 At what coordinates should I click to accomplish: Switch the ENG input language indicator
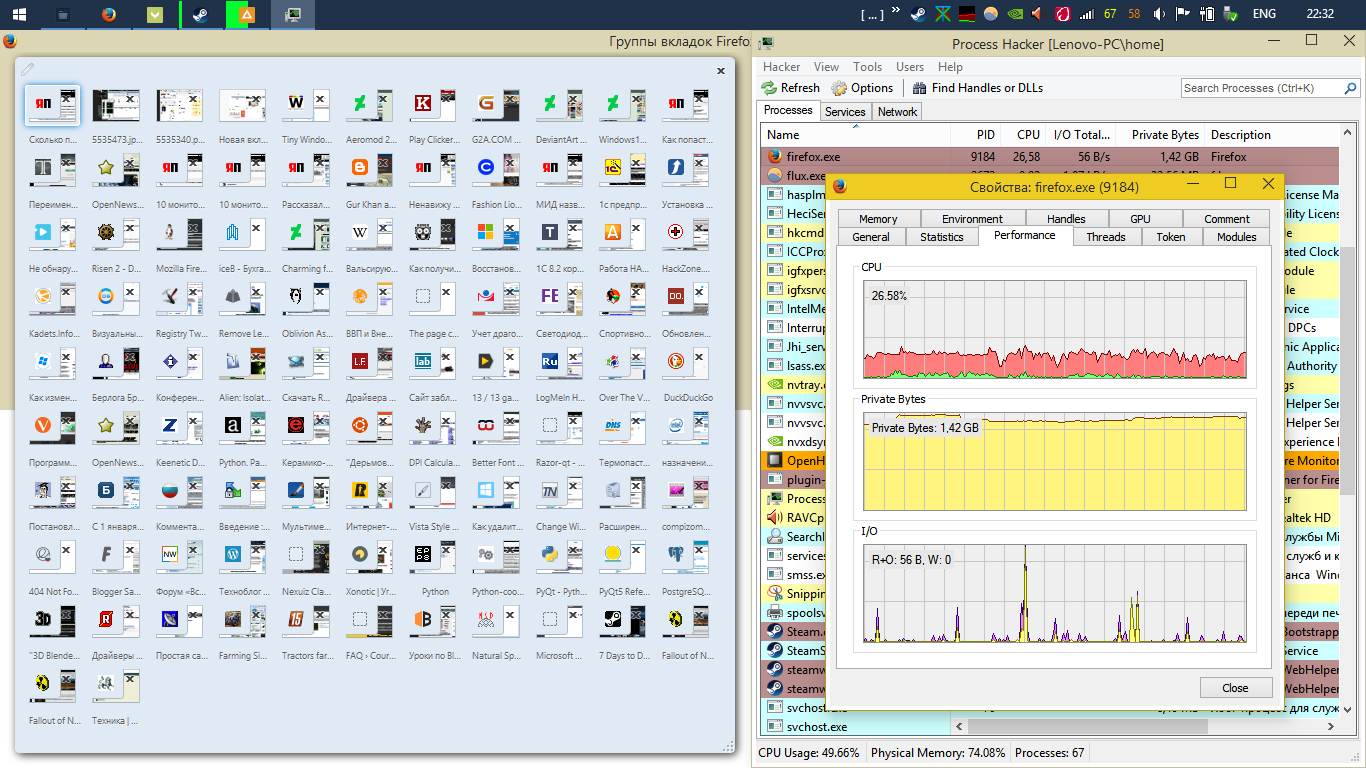tap(1264, 14)
